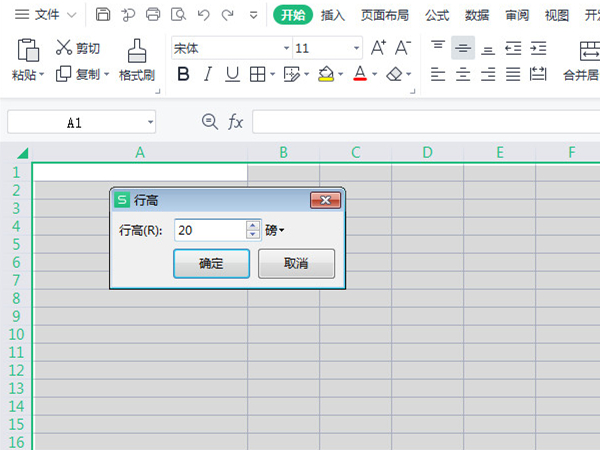
Task: Click decrease indent icon
Action: click(x=513, y=48)
